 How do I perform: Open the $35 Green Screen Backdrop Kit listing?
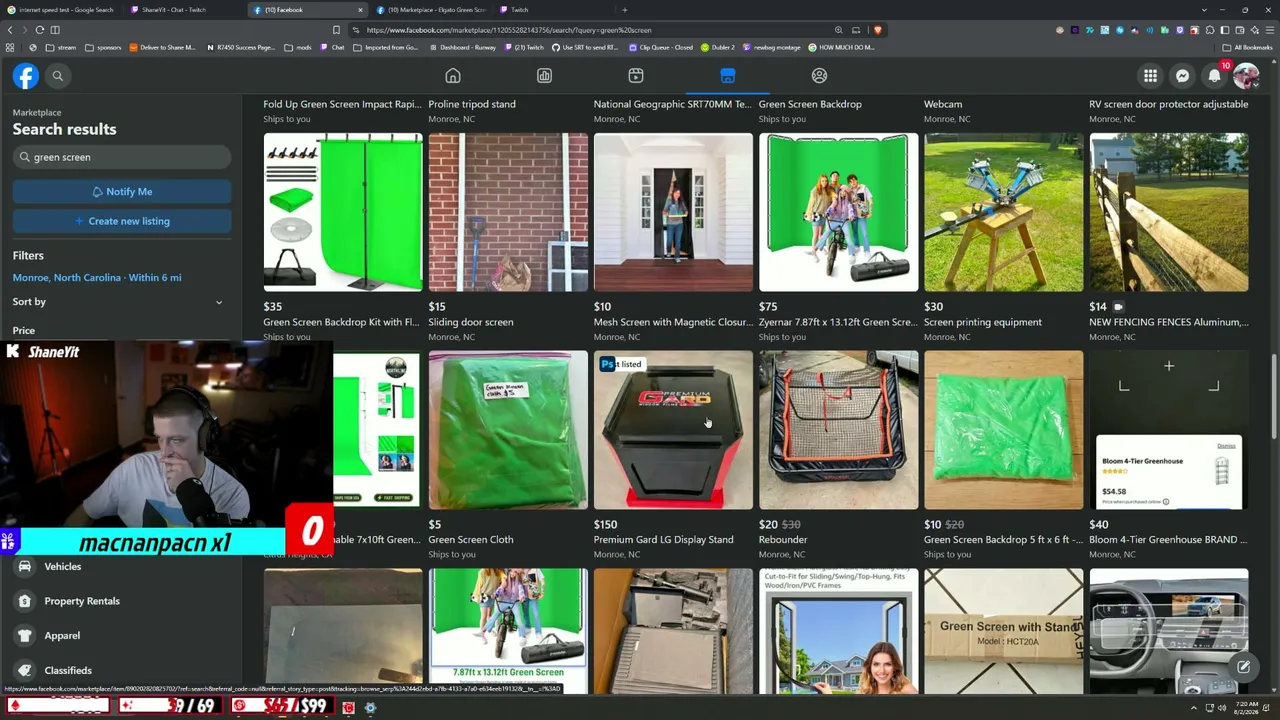343,237
